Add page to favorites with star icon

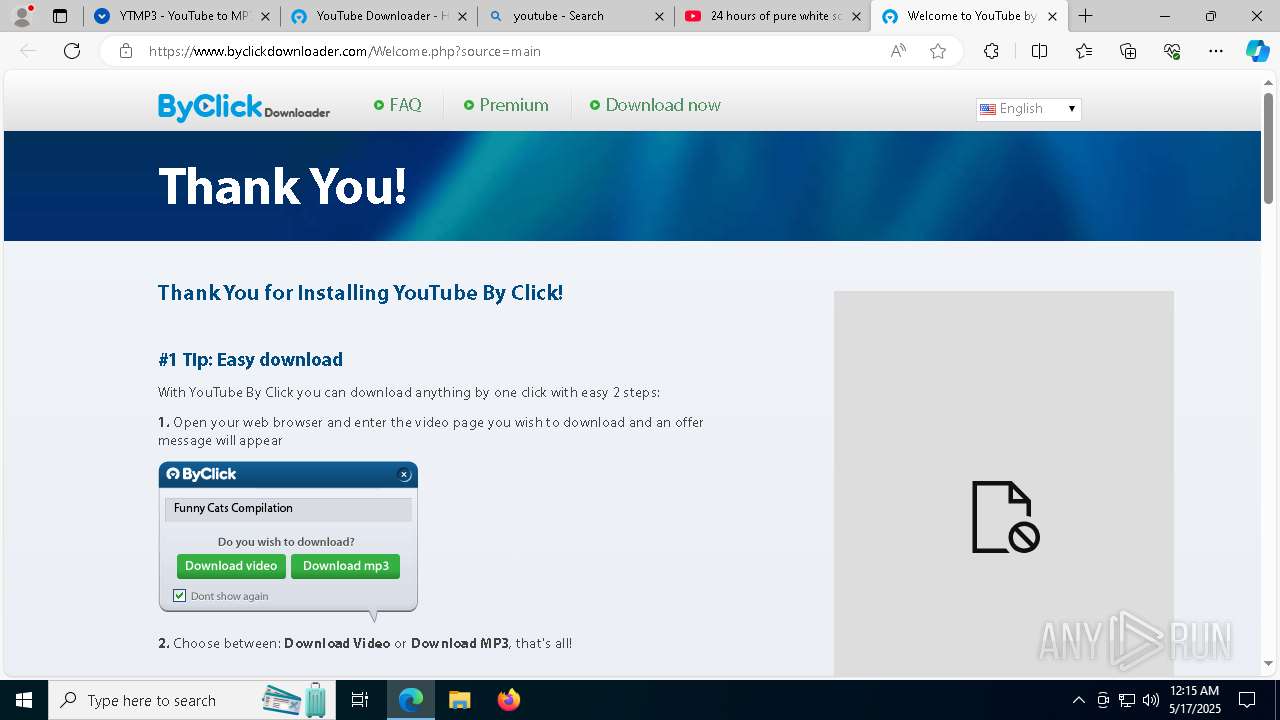pos(938,51)
